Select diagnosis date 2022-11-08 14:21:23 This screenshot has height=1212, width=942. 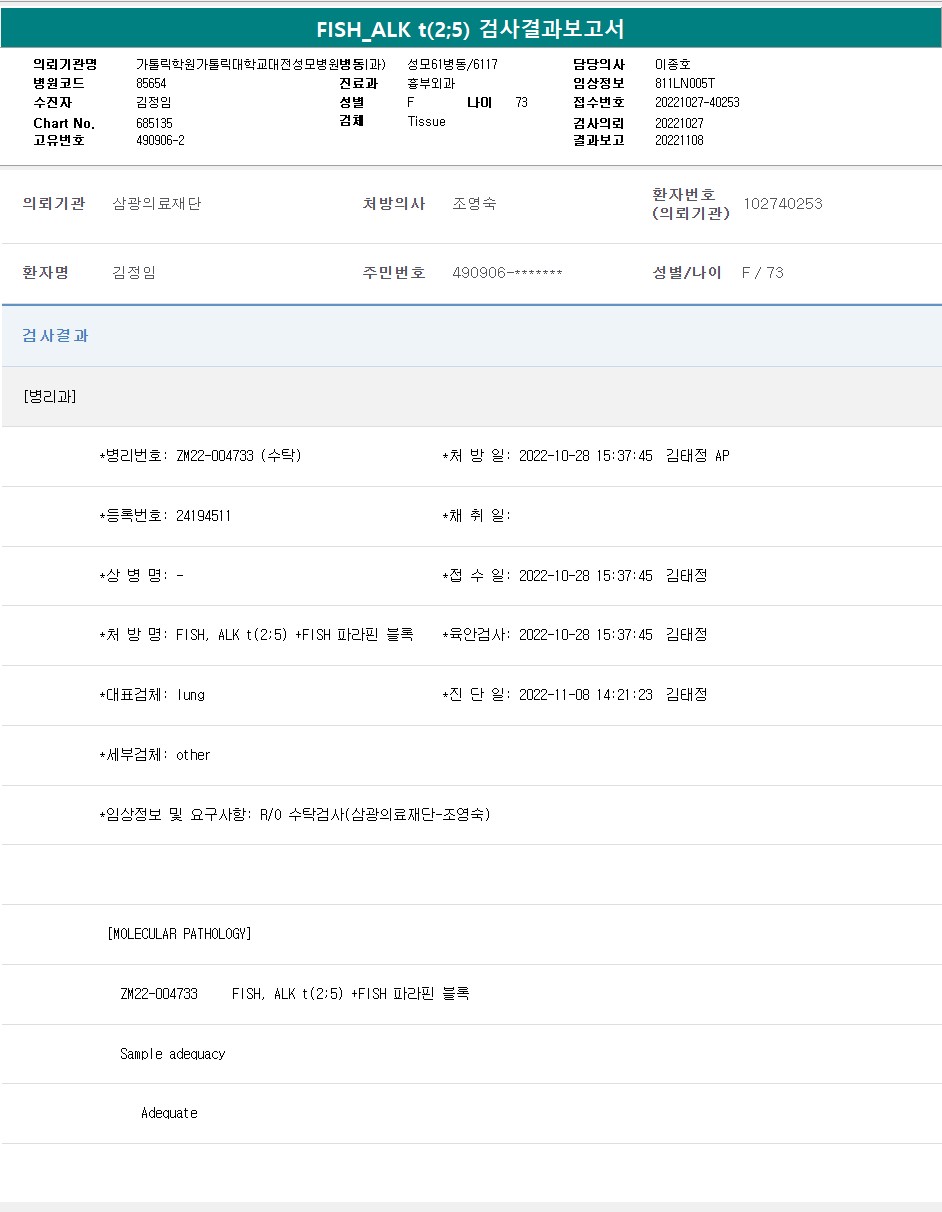586,695
